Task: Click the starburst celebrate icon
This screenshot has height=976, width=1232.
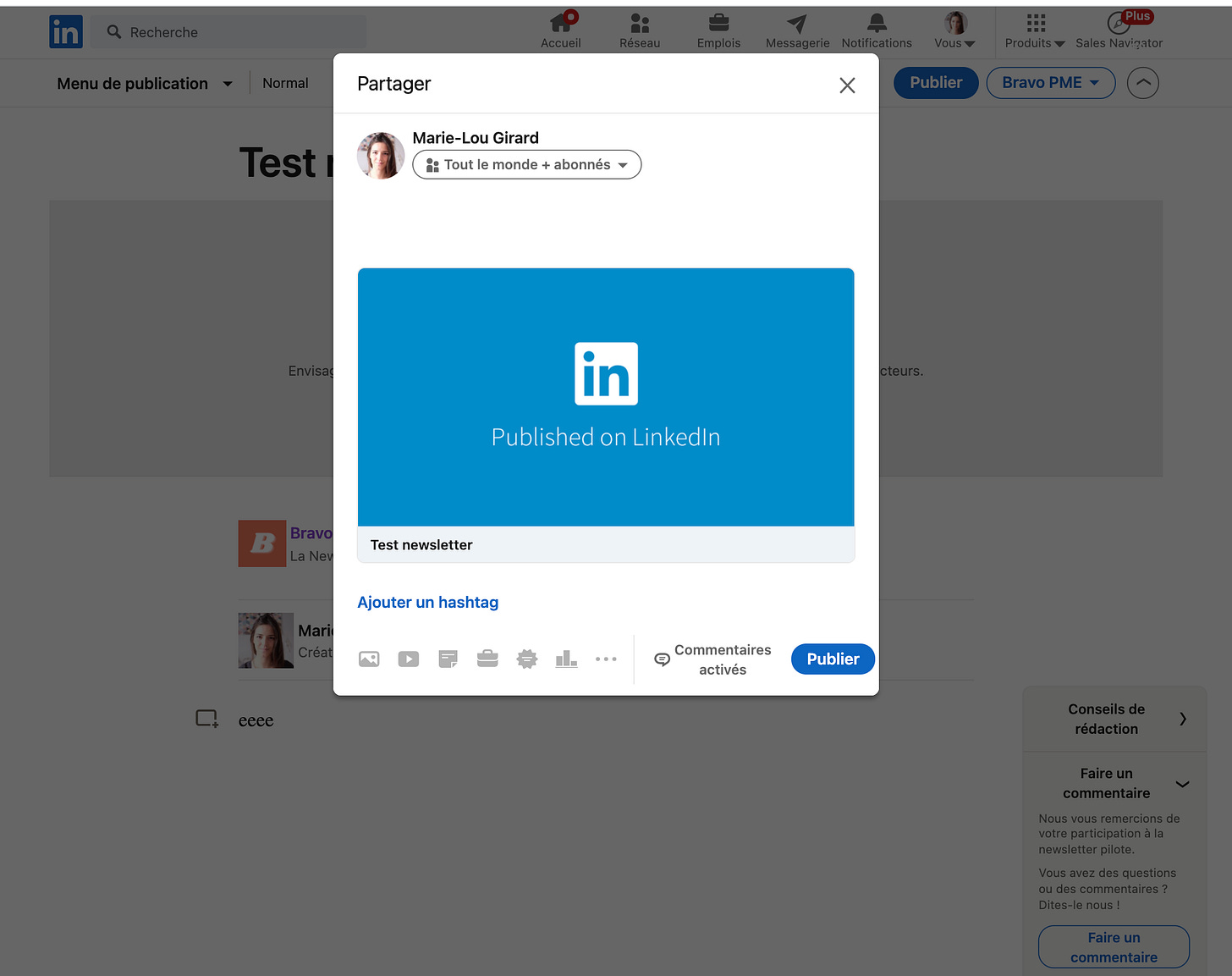Action: 527,659
